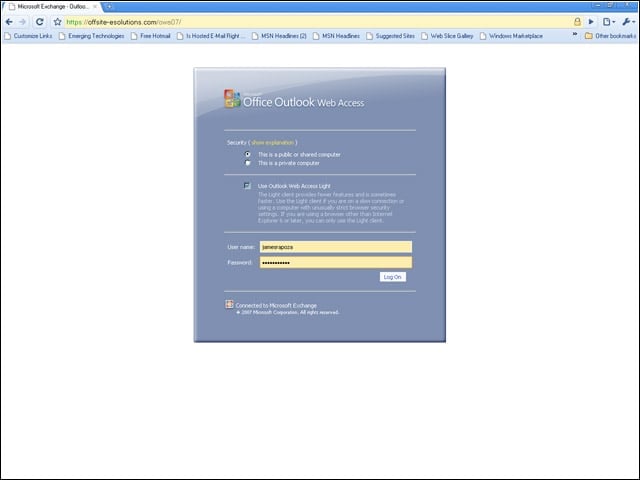This screenshot has width=640, height=480.
Task: Bookmark this page with the star icon
Action: [58, 22]
